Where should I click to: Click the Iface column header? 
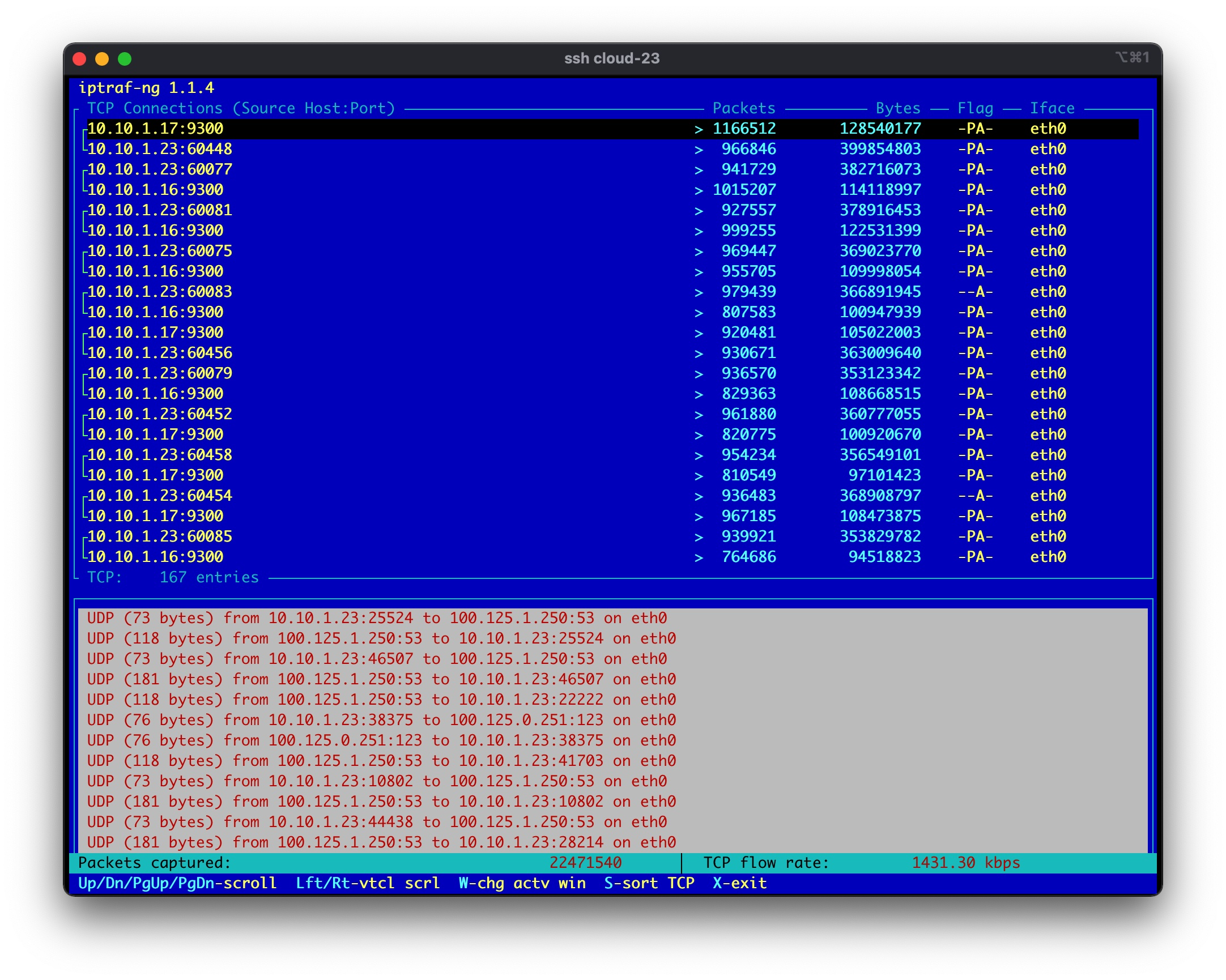(x=1052, y=108)
